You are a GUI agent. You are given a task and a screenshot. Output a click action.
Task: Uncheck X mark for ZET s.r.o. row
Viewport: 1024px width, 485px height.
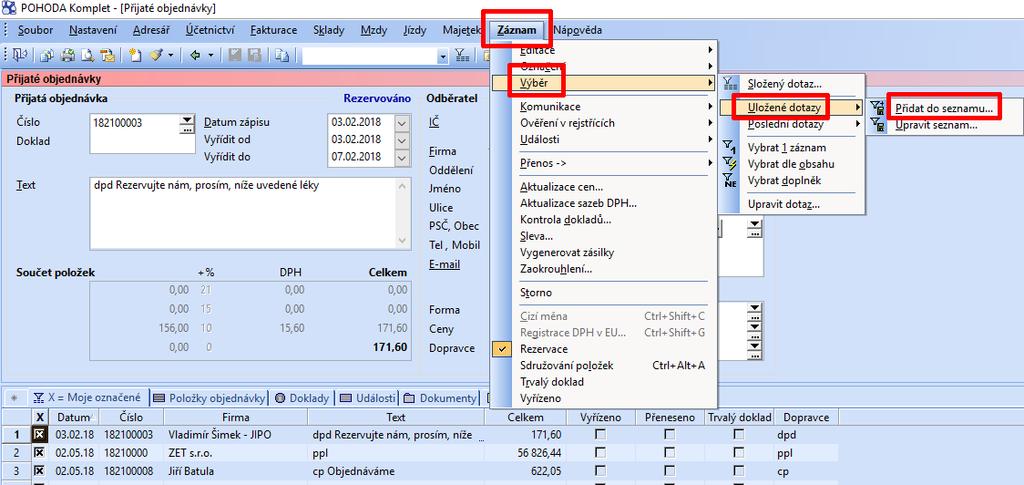coord(39,452)
